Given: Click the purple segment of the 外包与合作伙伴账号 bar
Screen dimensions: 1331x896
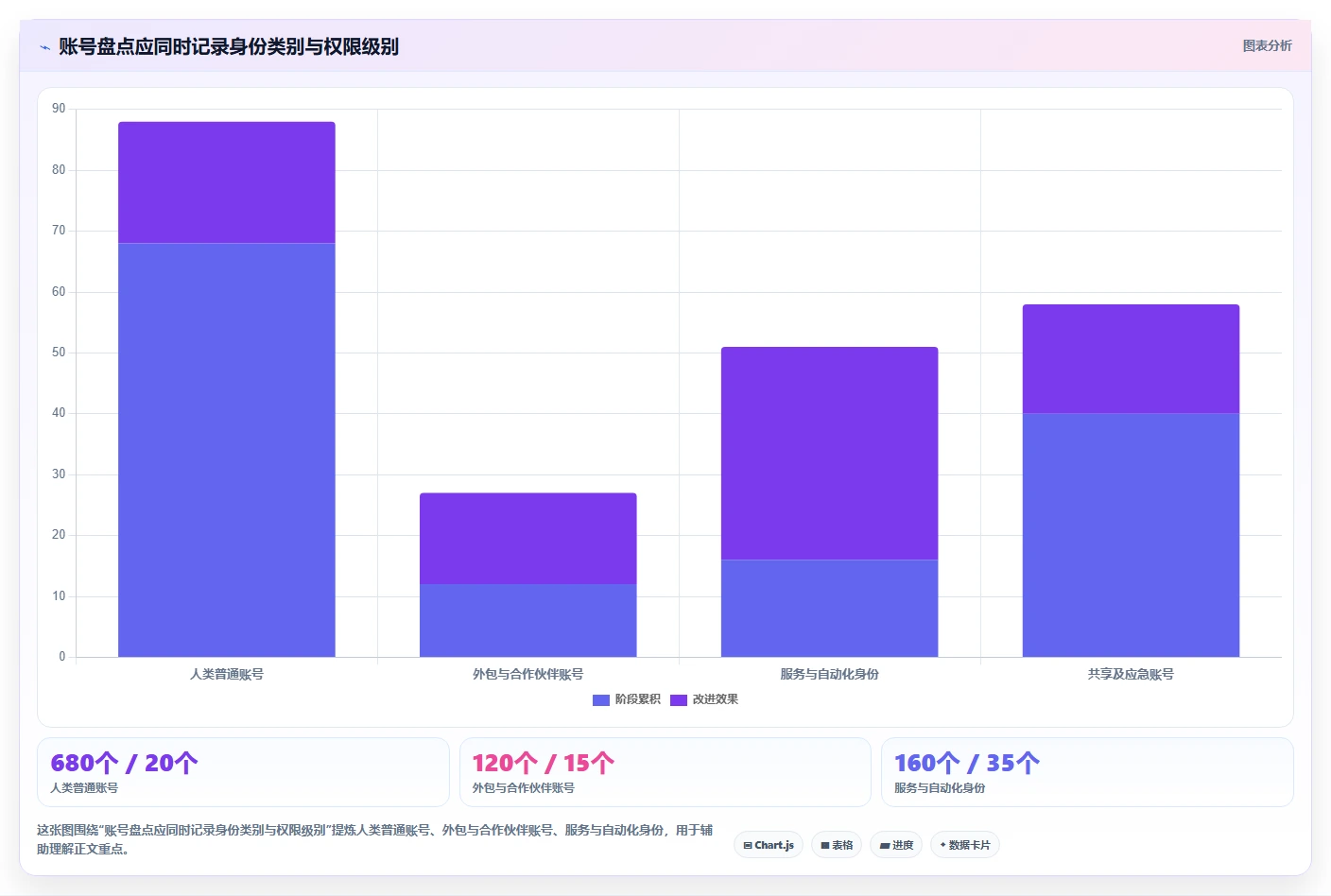Looking at the screenshot, I should 528,539.
